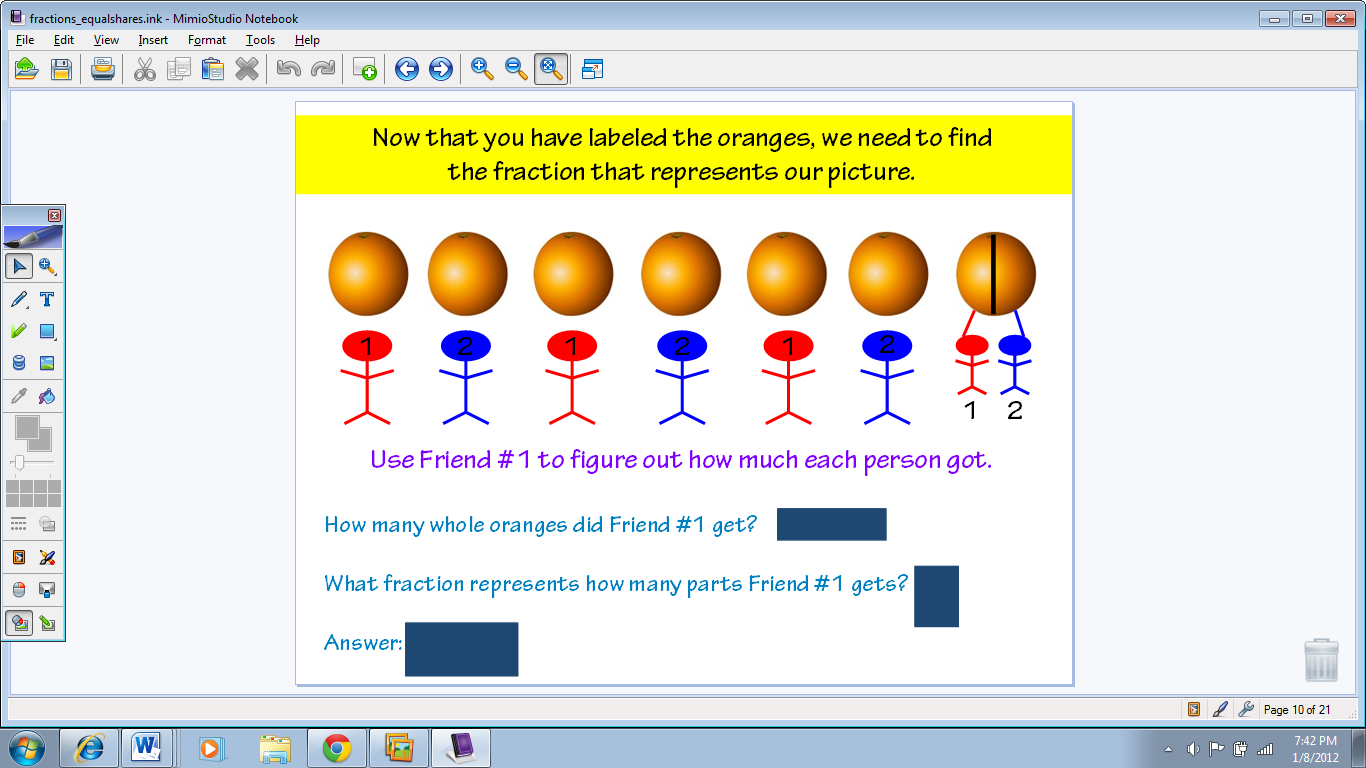Click the paintbrush icon in the status bar
This screenshot has height=768, width=1366.
pyautogui.click(x=1220, y=709)
